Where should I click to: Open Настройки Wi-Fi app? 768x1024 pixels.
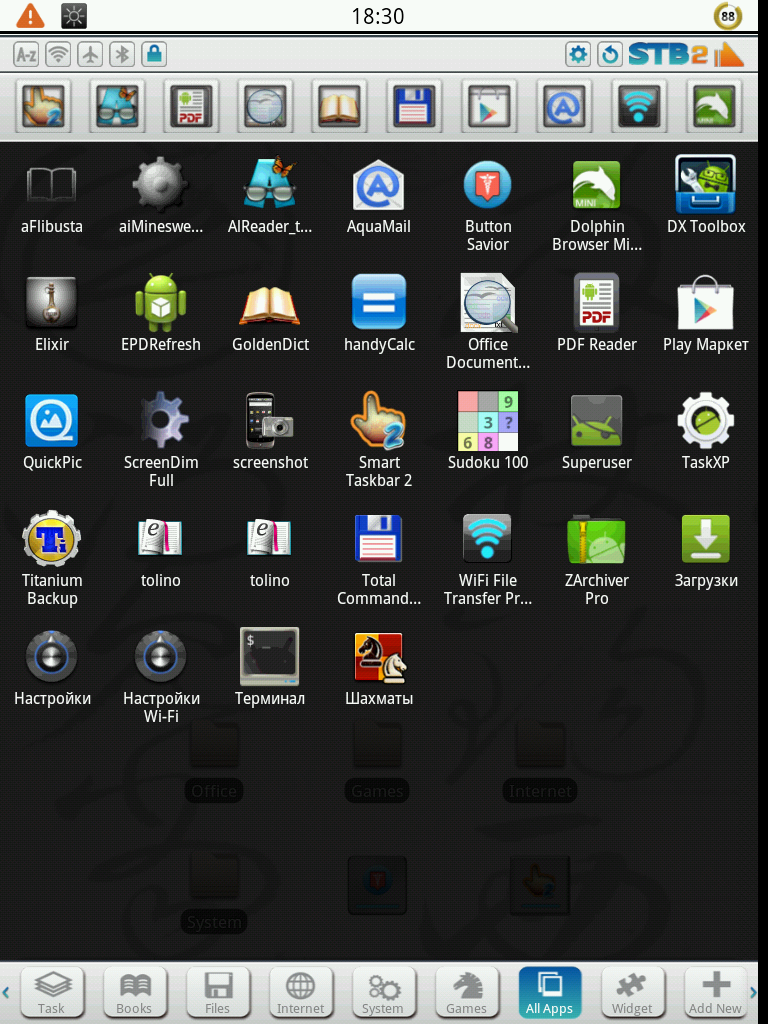(x=161, y=677)
